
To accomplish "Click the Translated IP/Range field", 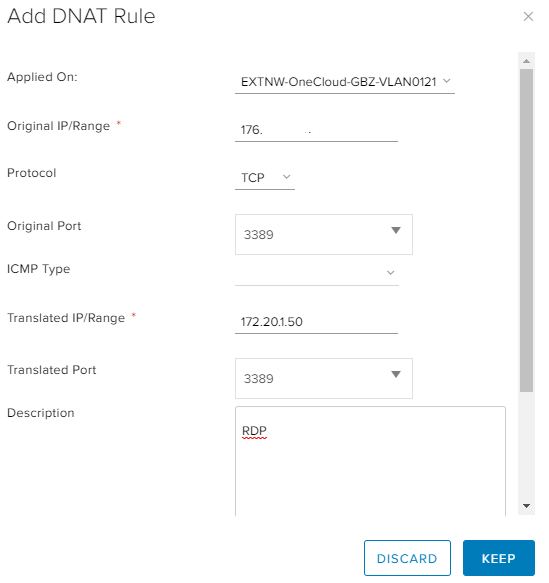I will point(316,322).
